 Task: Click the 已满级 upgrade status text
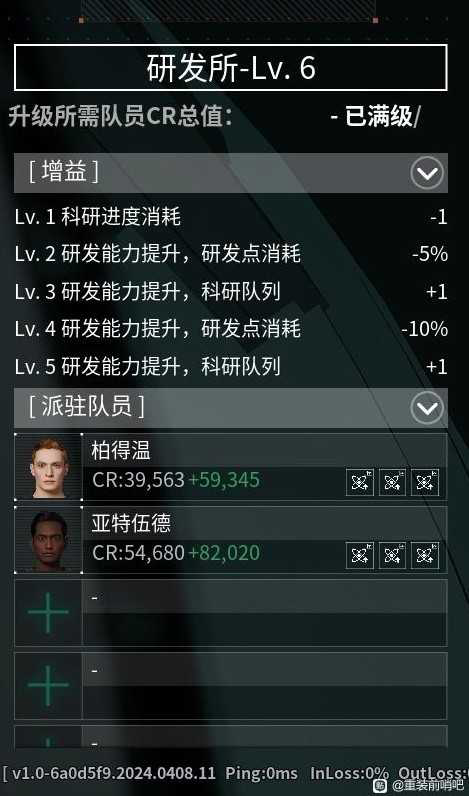pos(379,117)
